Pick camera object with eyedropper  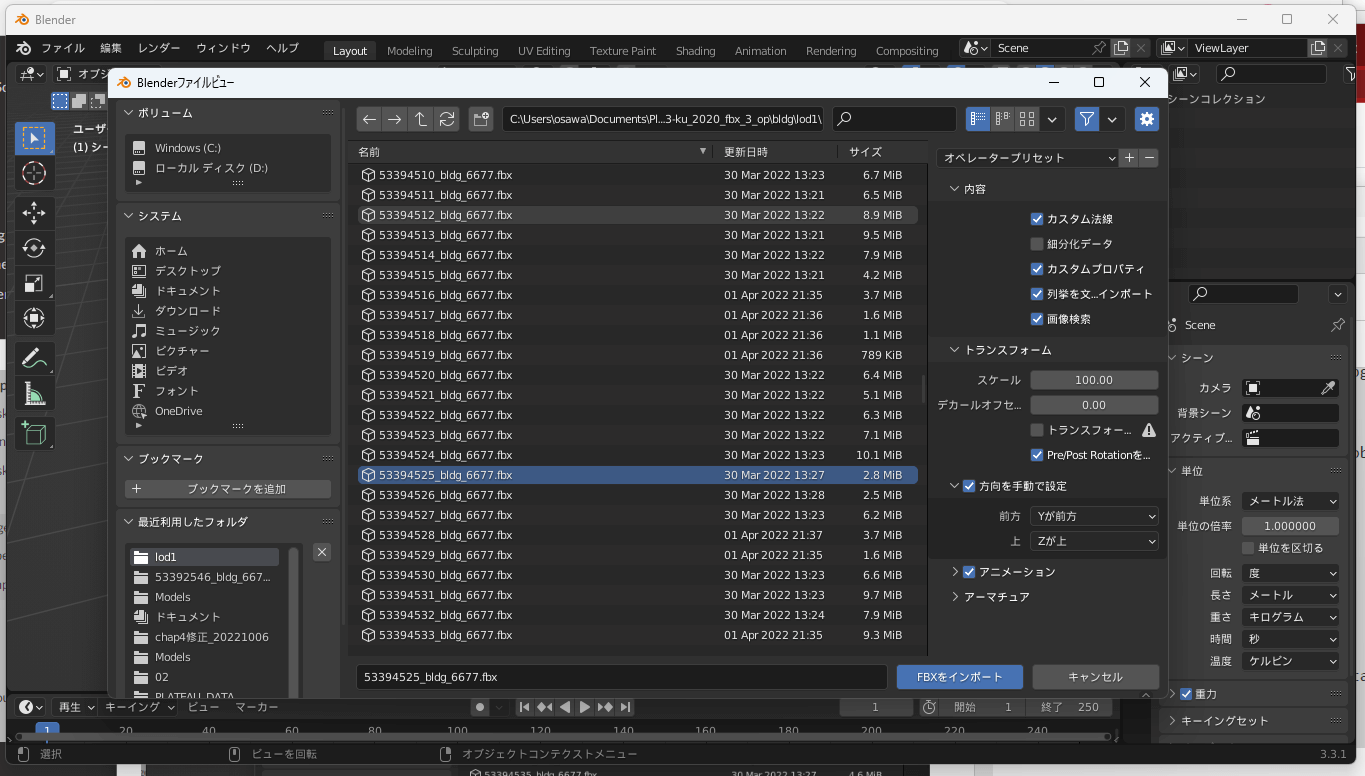tap(1328, 388)
